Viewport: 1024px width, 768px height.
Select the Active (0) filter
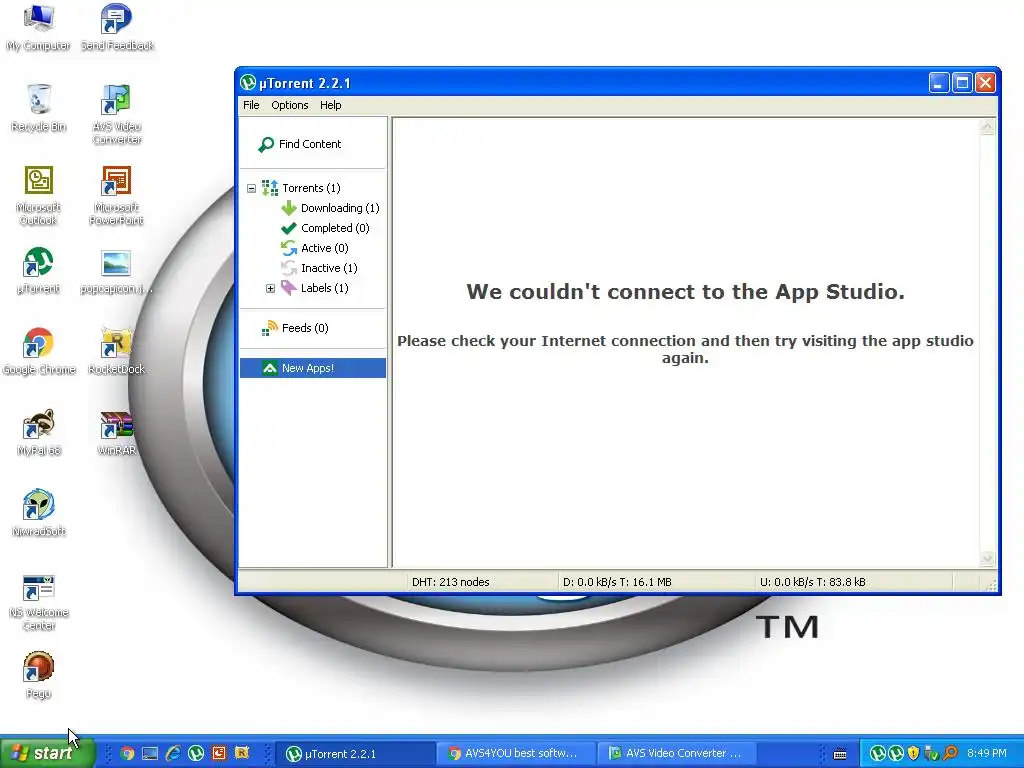tap(315, 248)
